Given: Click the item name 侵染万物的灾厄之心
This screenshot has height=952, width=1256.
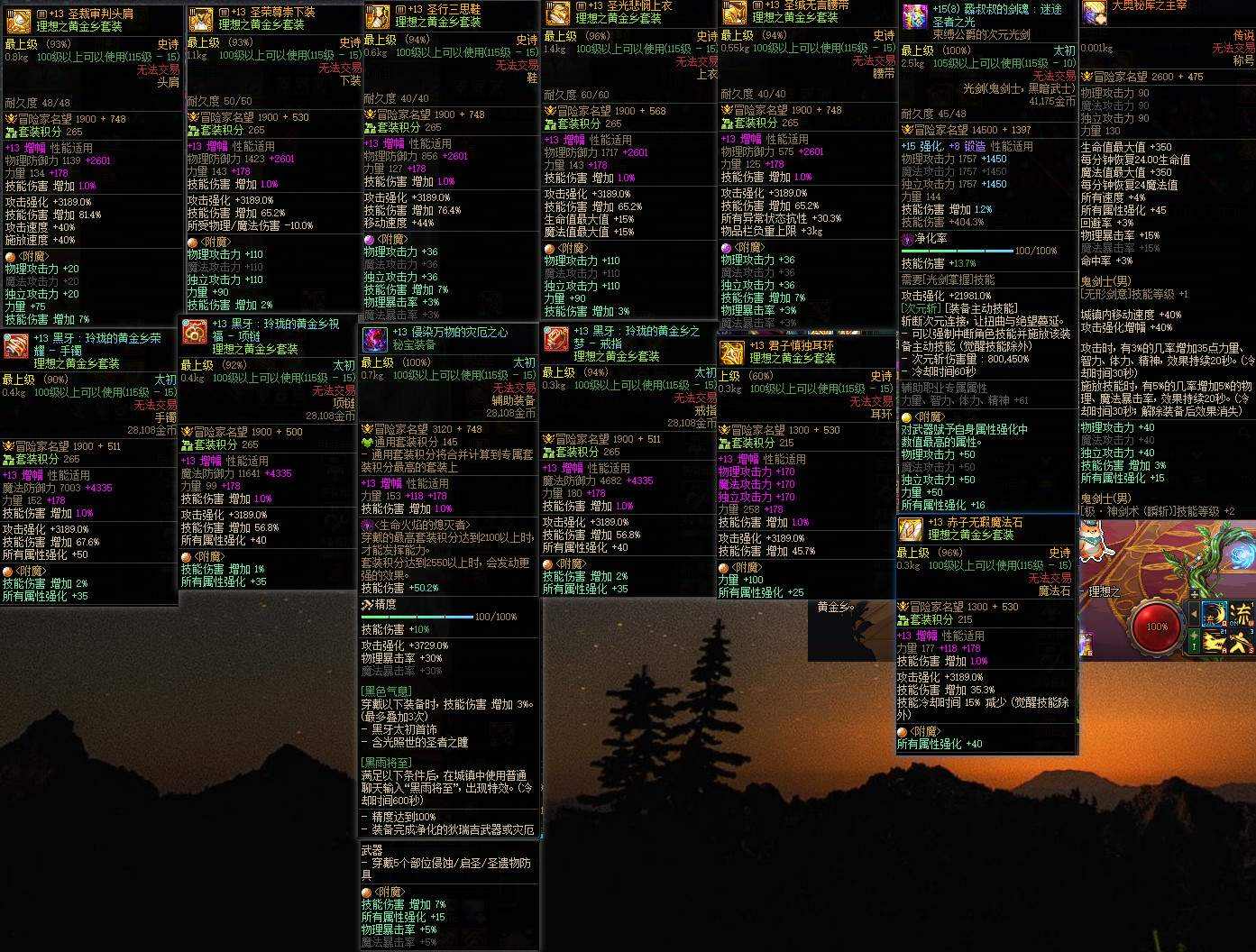Looking at the screenshot, I should [459, 333].
